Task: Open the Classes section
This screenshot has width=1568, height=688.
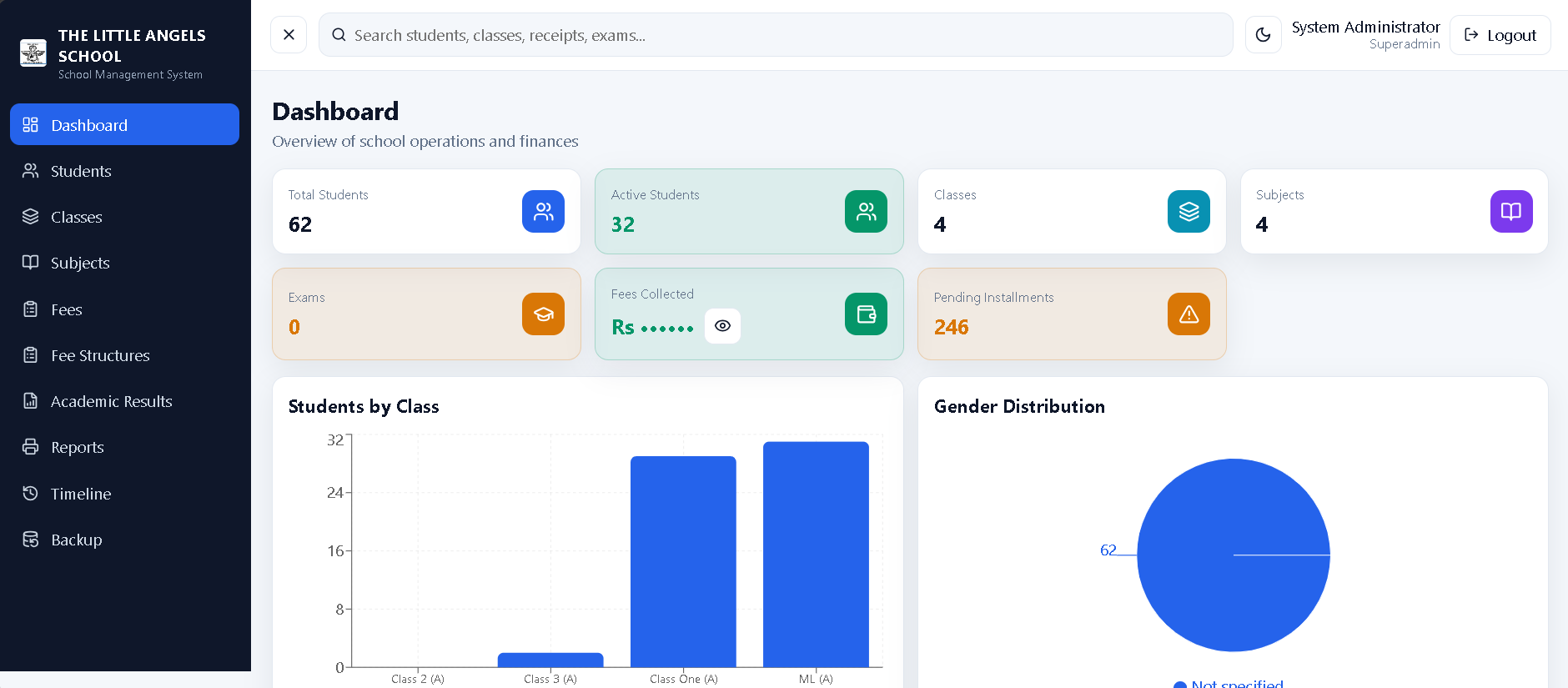Action: tap(124, 217)
